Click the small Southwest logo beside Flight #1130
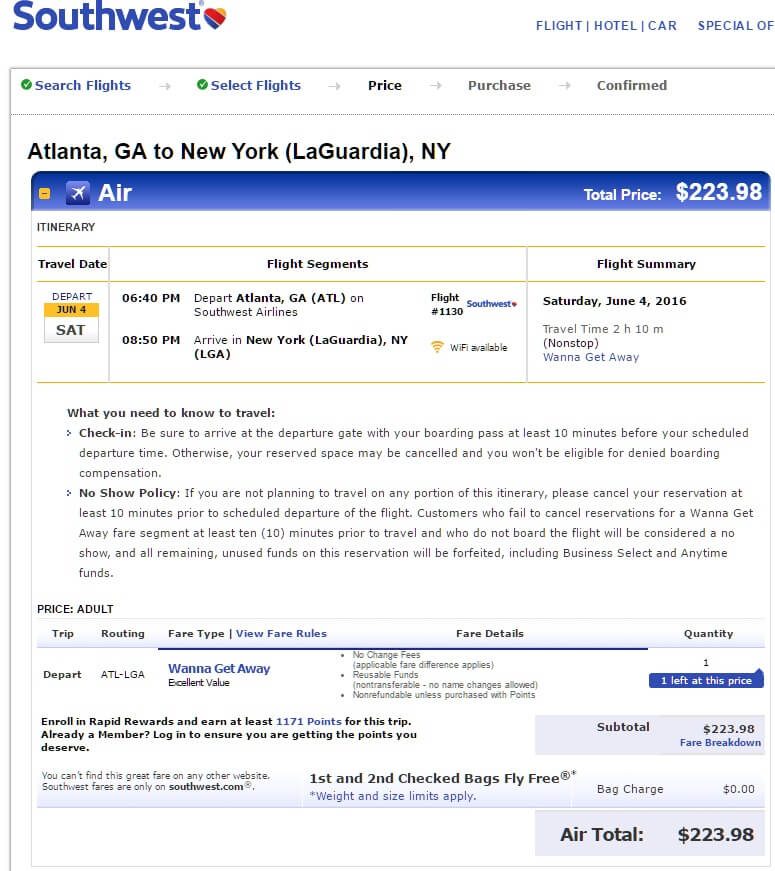 [x=492, y=304]
